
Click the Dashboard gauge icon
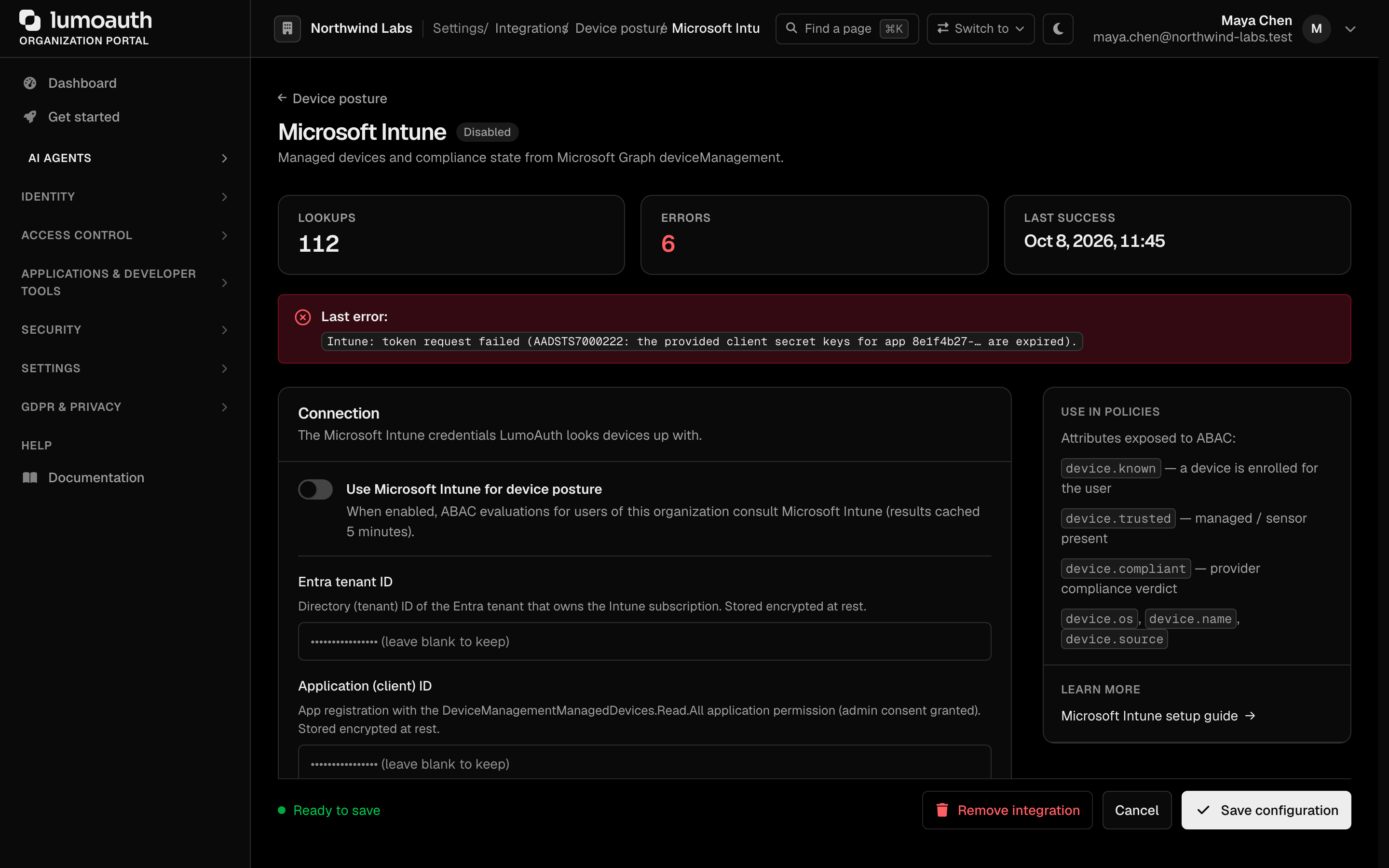pyautogui.click(x=30, y=83)
